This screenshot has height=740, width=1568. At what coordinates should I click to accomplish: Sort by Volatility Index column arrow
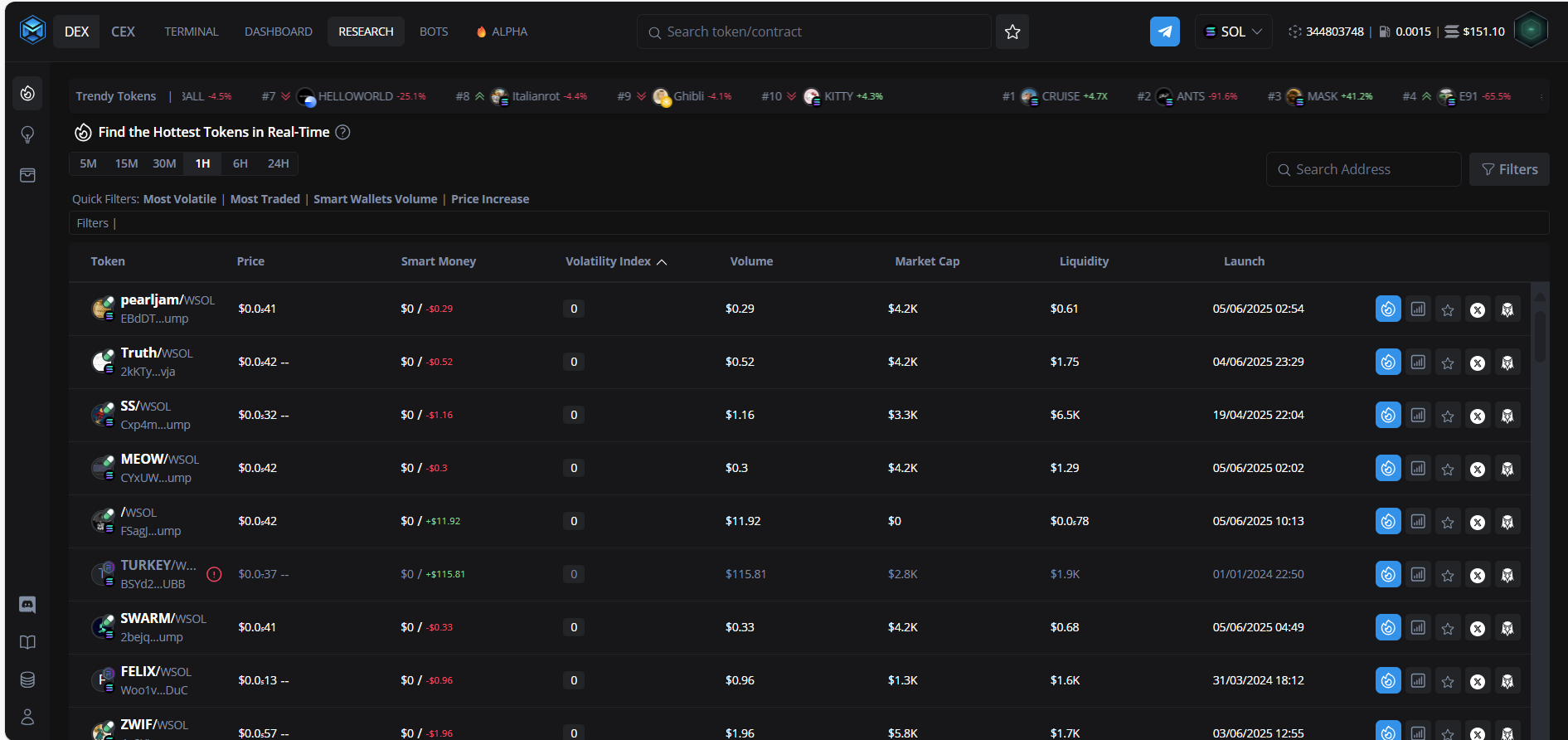[x=662, y=261]
